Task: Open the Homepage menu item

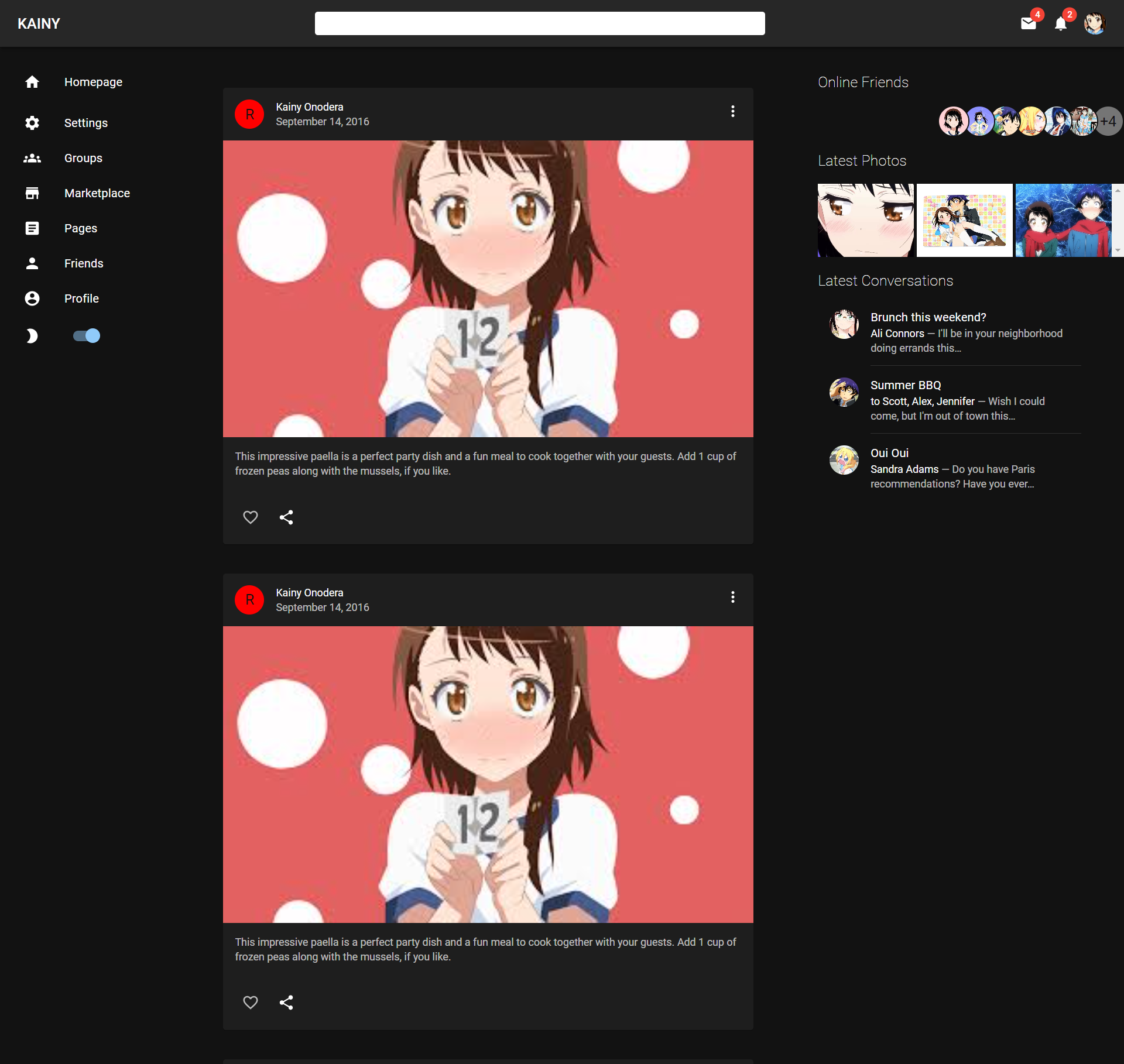Action: click(x=94, y=82)
